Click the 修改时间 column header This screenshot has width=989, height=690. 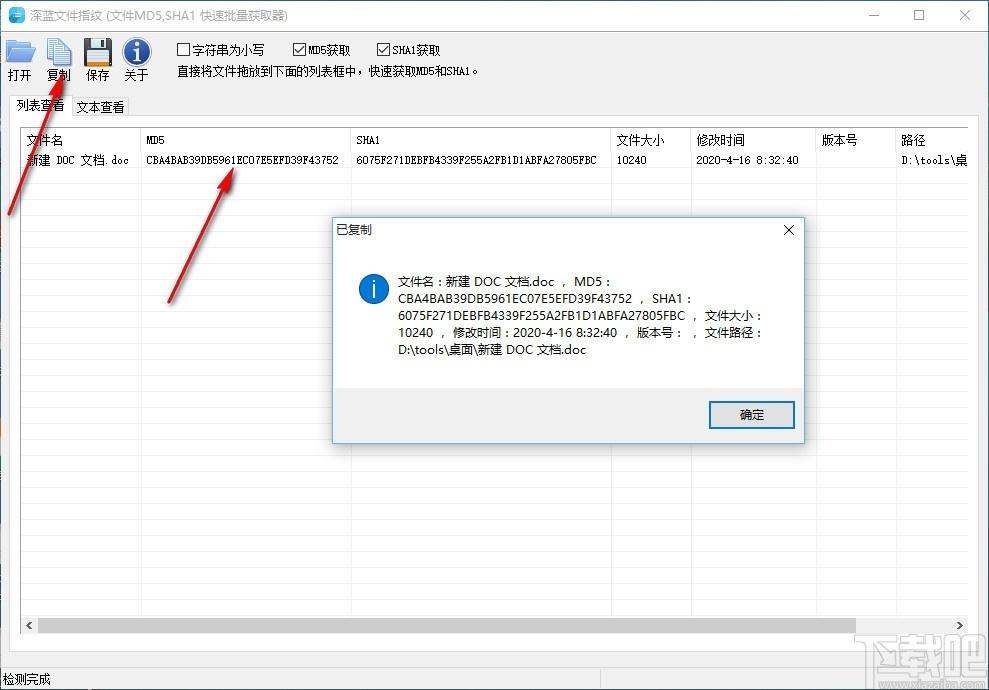tap(754, 140)
